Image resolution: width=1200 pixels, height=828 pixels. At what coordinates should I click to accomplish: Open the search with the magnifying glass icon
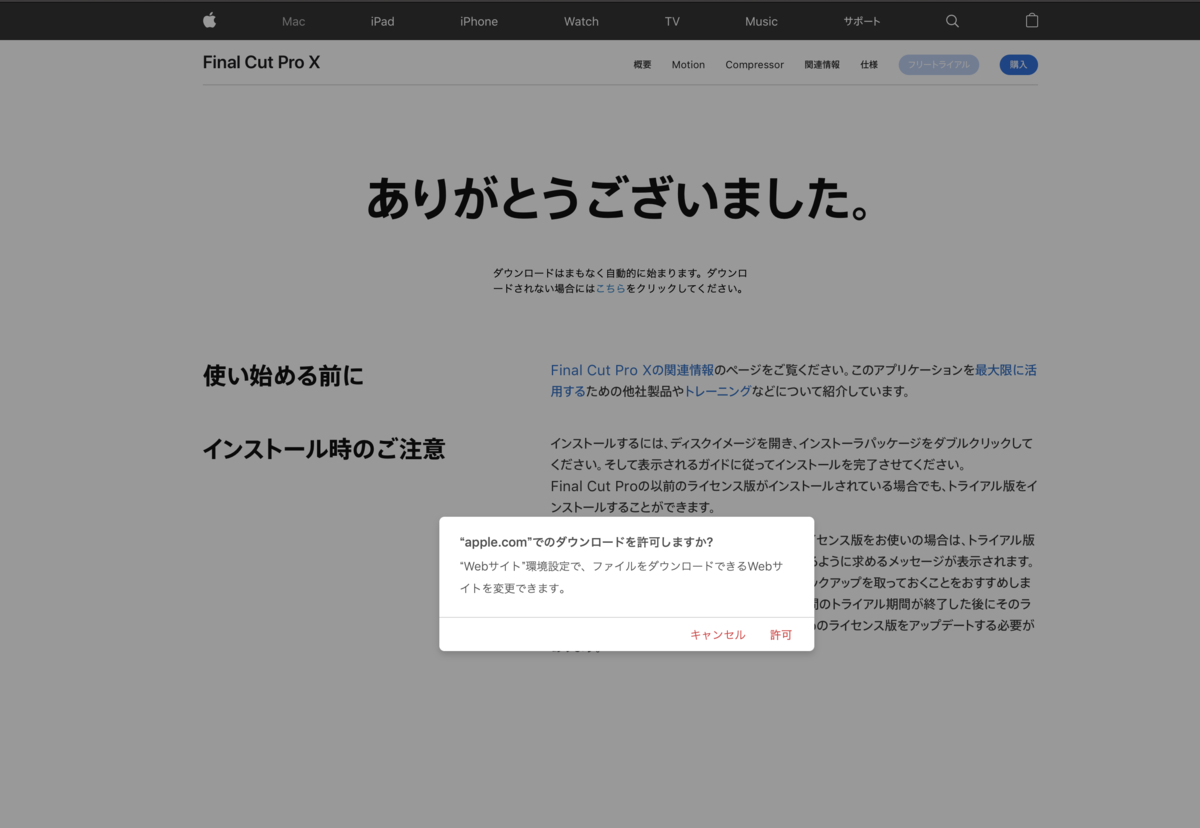coord(951,20)
